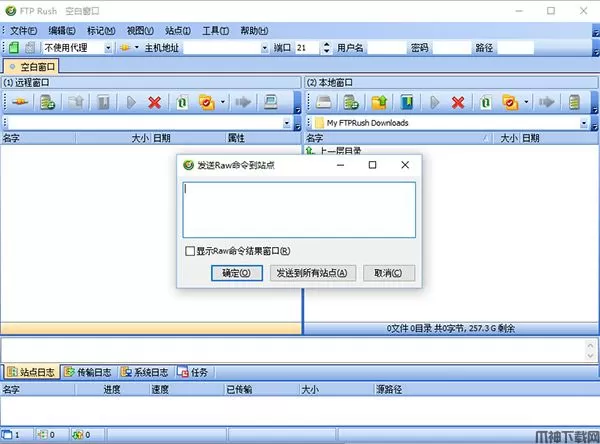
Task: Click 发送到所有站点(A) button
Action: tap(313, 273)
